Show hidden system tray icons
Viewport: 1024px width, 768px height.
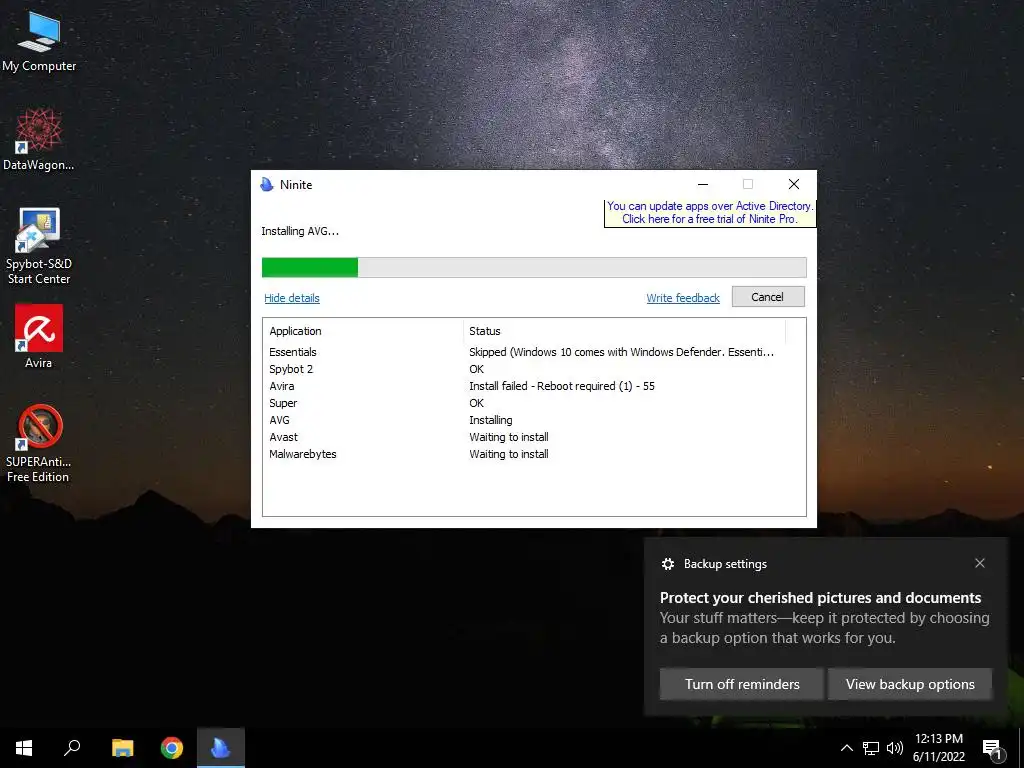pos(846,748)
